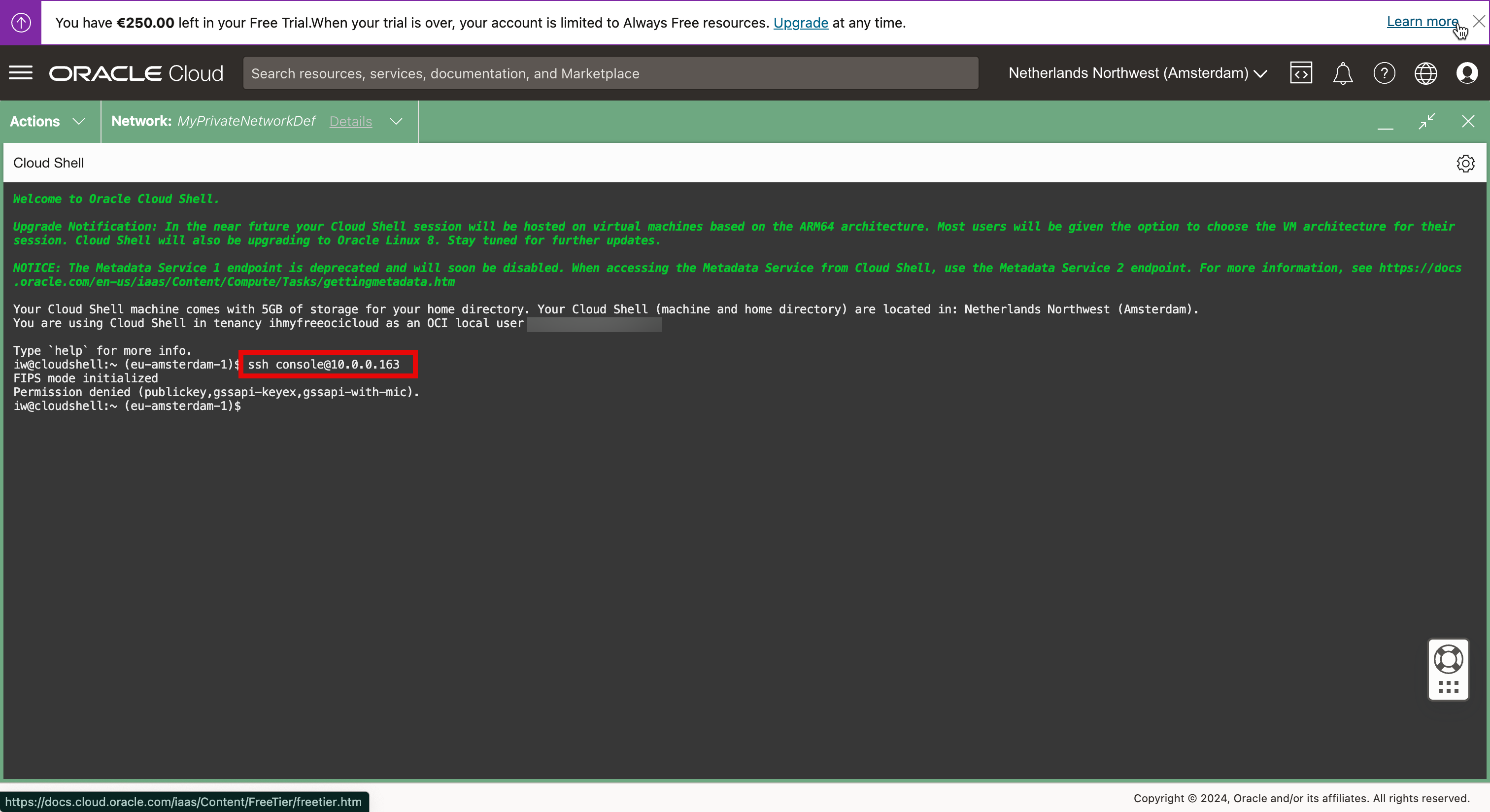1490x812 pixels.
Task: Click the Learn more link
Action: pos(1422,21)
